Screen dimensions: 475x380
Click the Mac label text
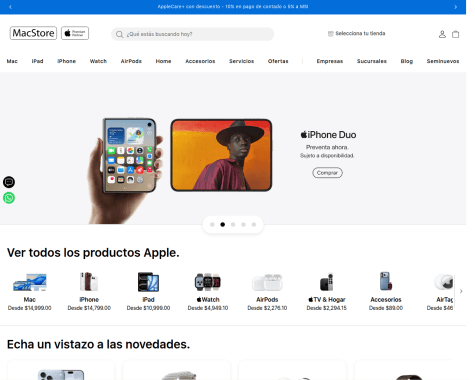30,300
